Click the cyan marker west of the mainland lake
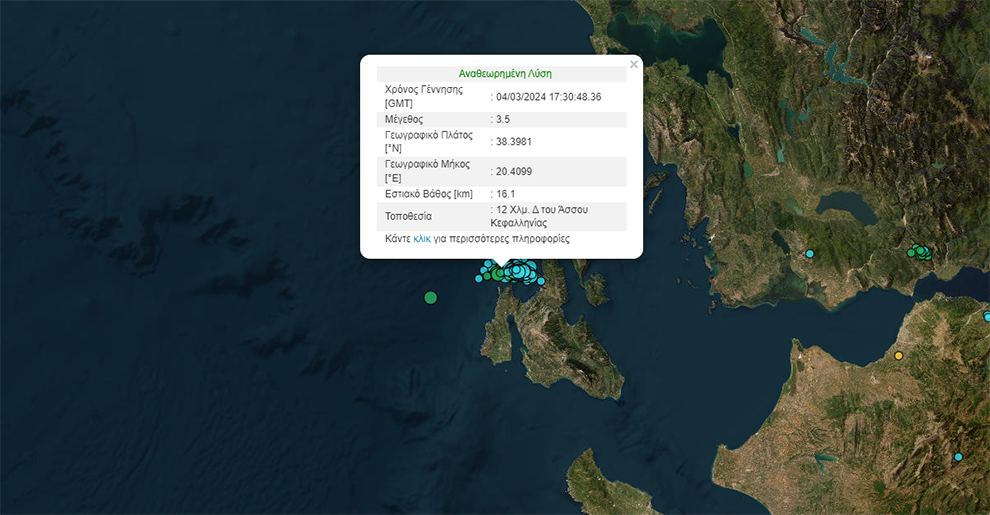 point(810,254)
